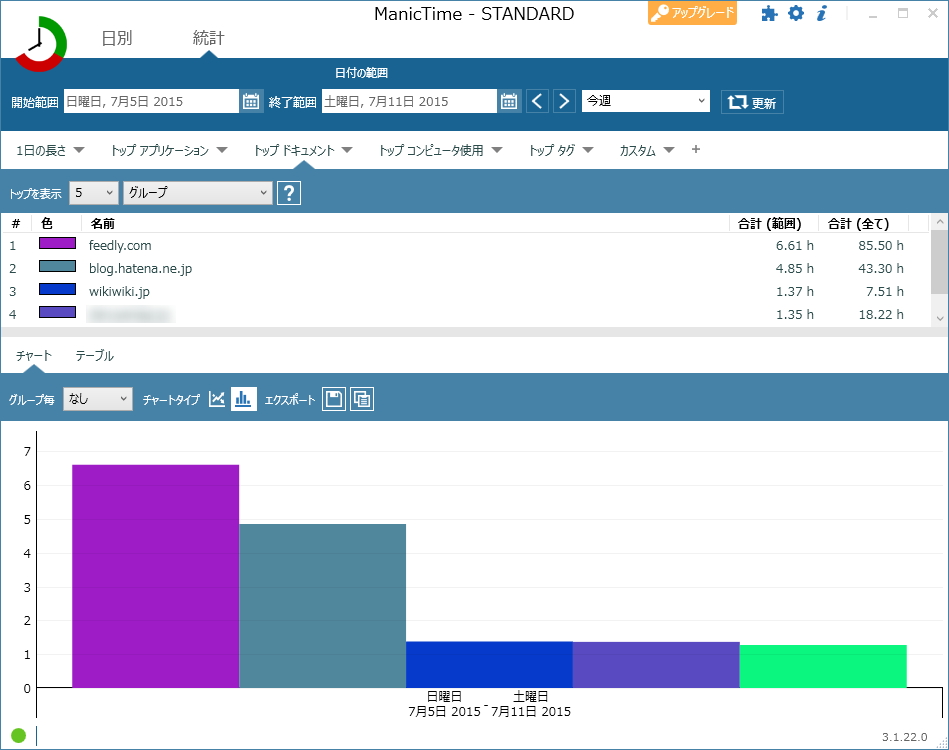Click the color swatch in row 4

pyautogui.click(x=57, y=312)
